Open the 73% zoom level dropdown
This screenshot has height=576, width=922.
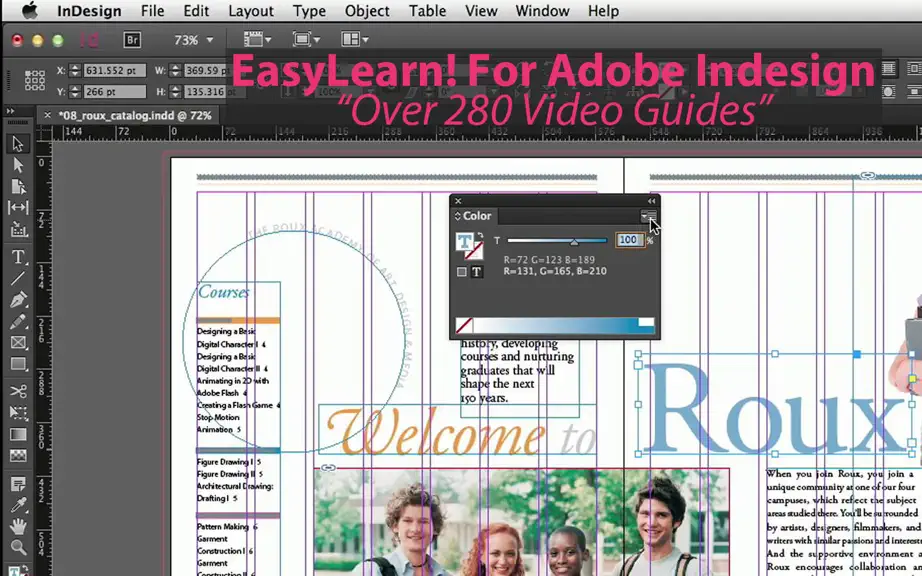pos(193,40)
